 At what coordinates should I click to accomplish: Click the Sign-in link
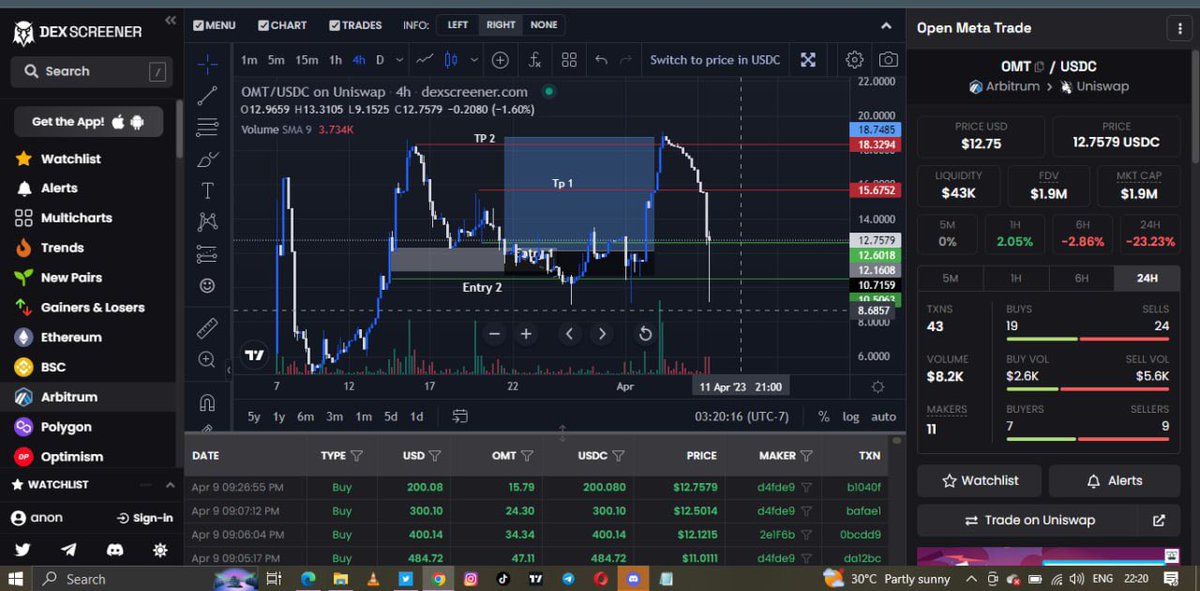point(144,518)
